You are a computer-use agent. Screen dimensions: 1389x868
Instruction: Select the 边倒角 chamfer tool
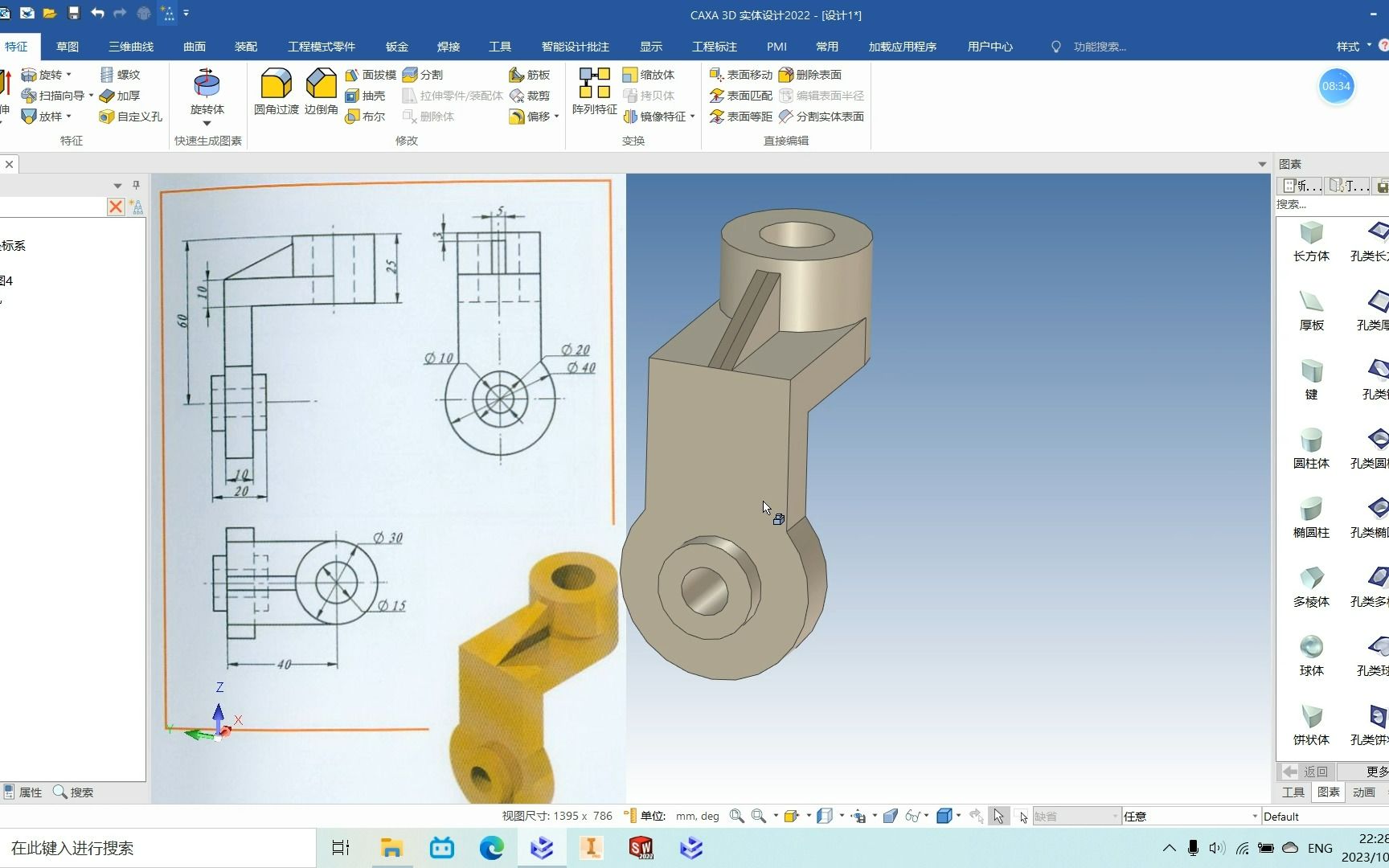[321, 91]
